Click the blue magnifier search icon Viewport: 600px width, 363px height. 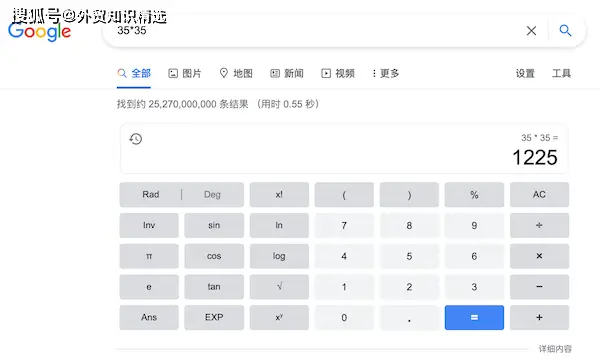(x=565, y=30)
